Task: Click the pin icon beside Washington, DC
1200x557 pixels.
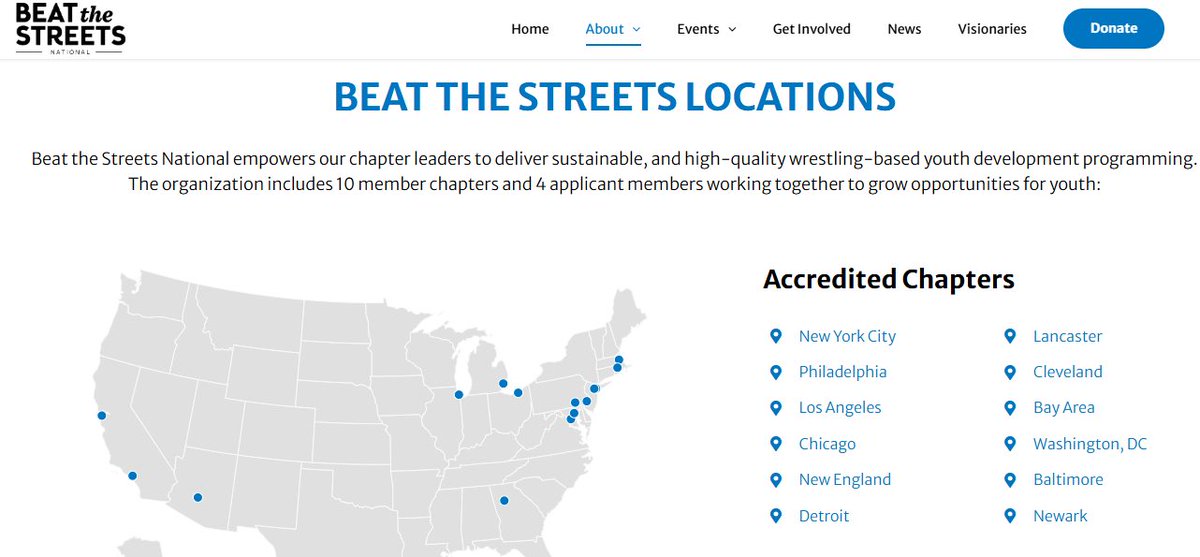Action: coord(1010,444)
